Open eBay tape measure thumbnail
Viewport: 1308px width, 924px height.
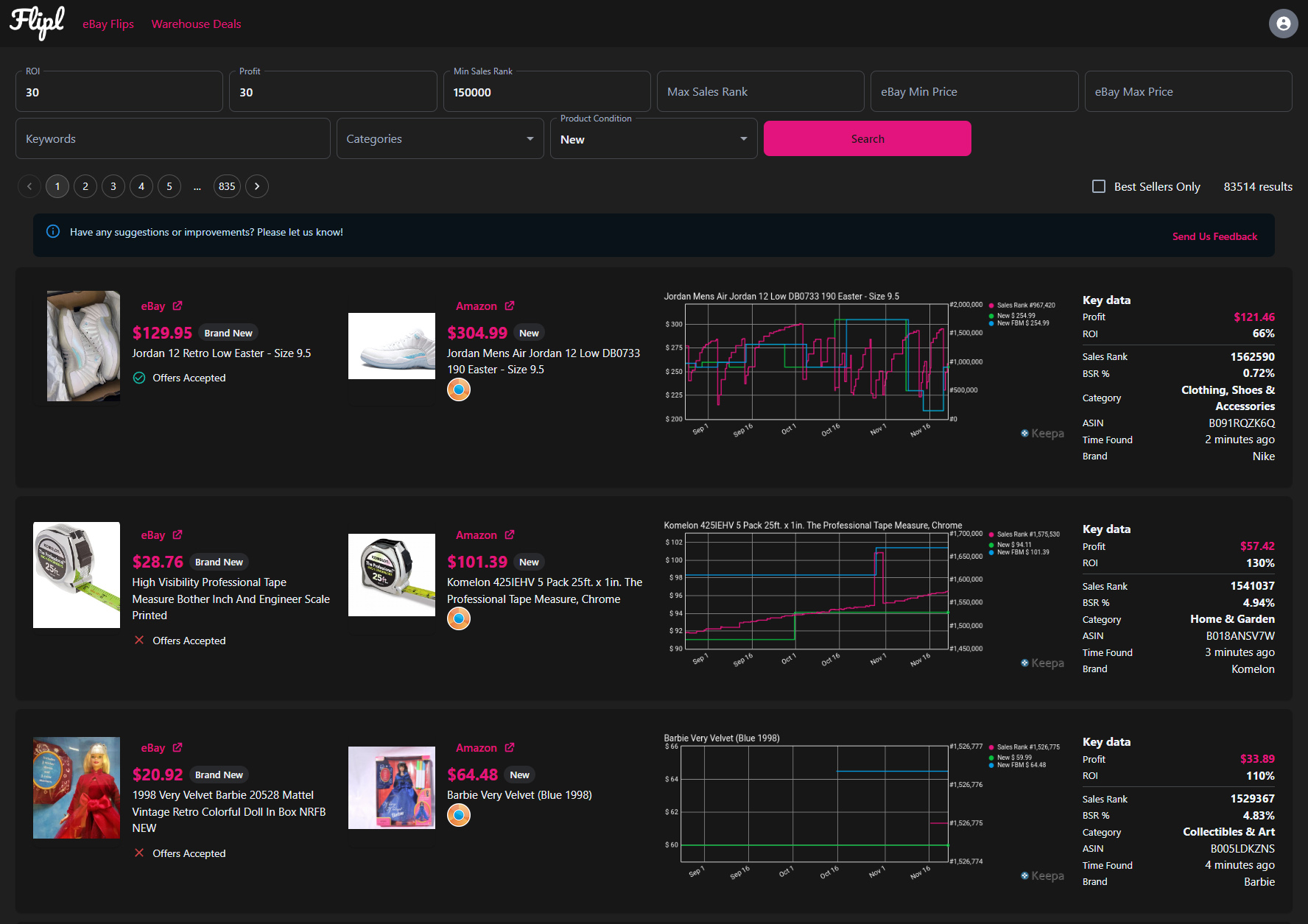coord(77,575)
